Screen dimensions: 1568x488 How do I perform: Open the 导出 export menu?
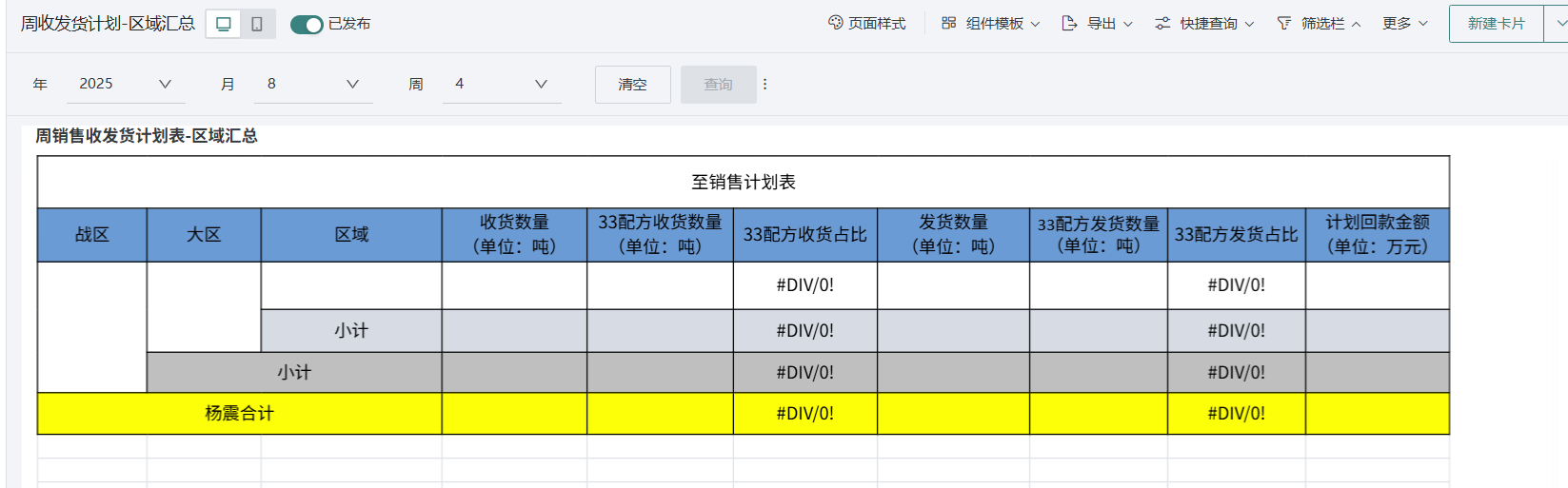point(1098,24)
